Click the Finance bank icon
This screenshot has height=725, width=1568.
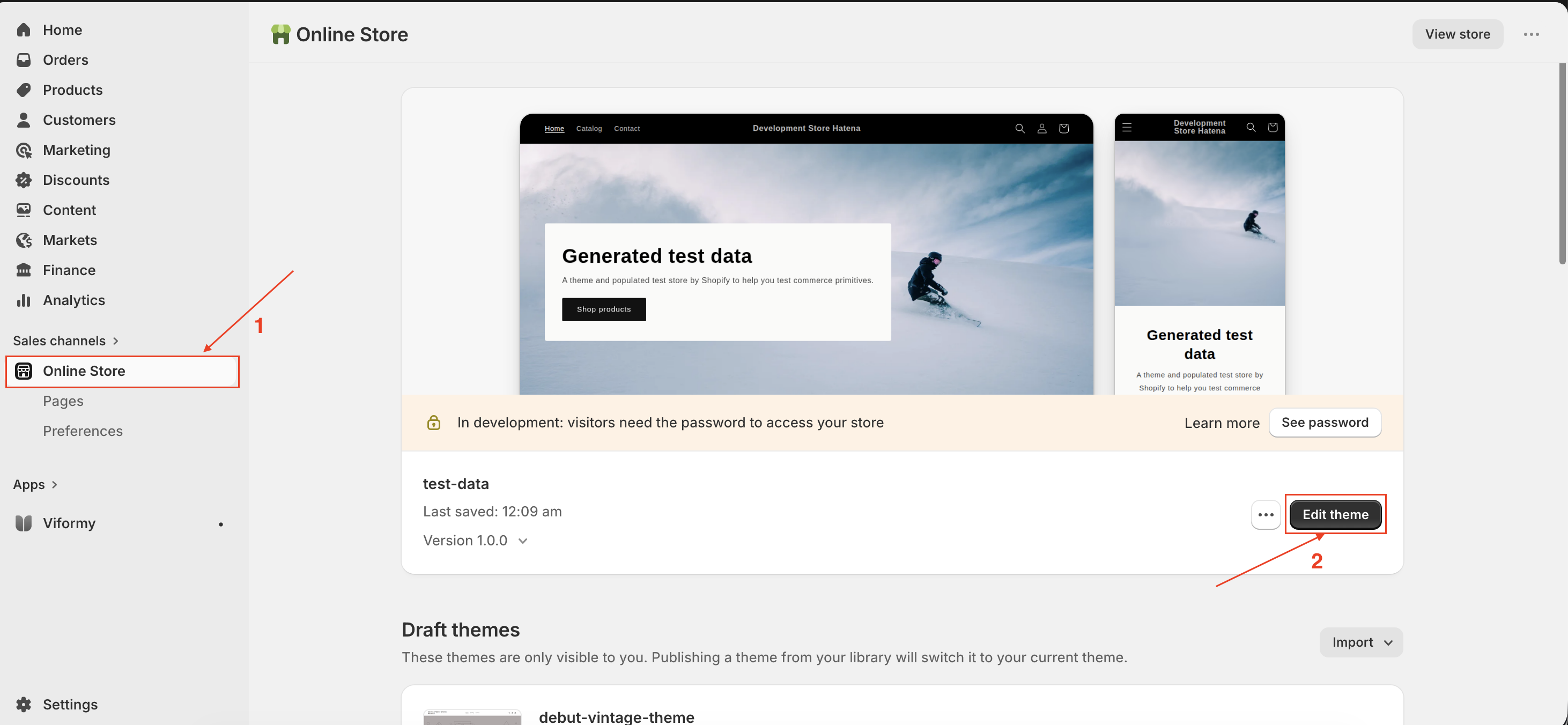click(24, 270)
